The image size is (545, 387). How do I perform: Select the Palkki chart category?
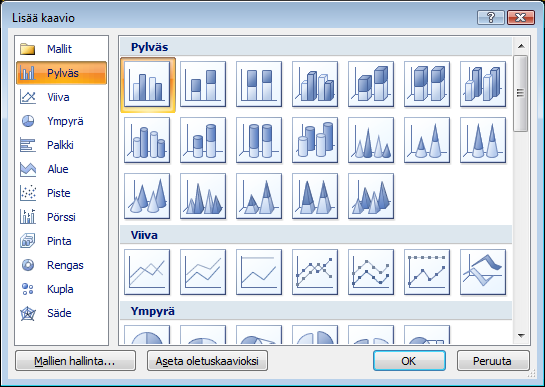(62, 145)
